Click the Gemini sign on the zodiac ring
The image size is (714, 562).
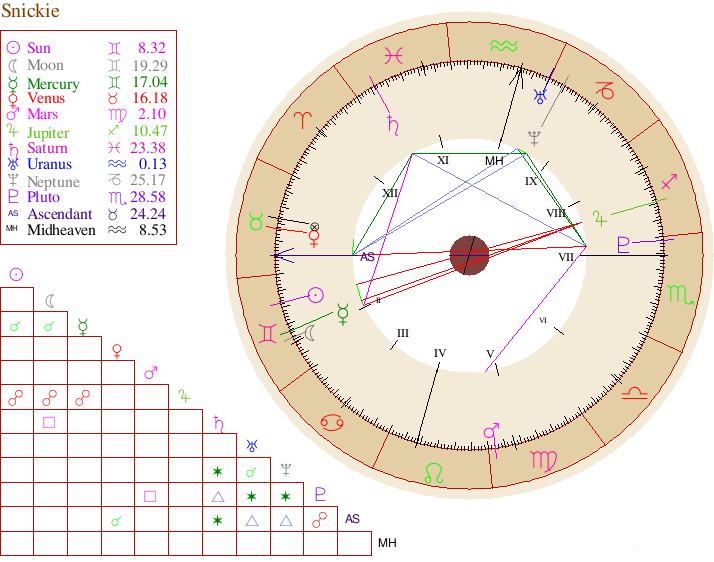pyautogui.click(x=267, y=333)
